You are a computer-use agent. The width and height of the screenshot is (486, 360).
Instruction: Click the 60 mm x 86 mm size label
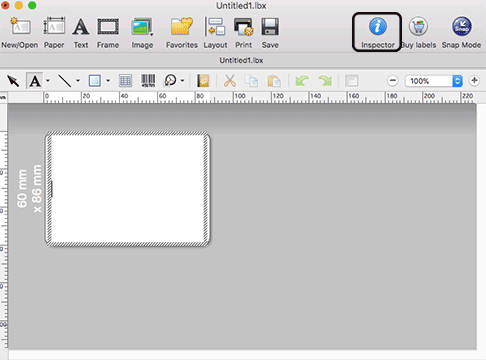(29, 189)
